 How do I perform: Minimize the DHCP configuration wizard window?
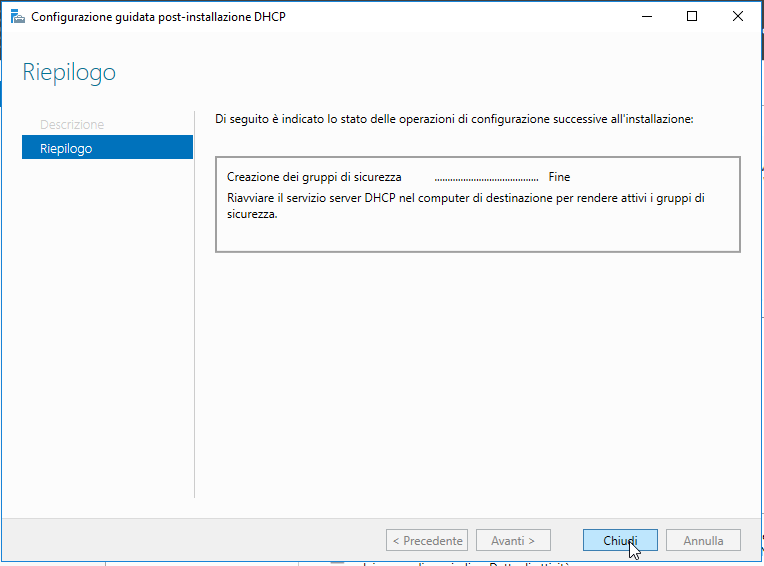tap(647, 17)
